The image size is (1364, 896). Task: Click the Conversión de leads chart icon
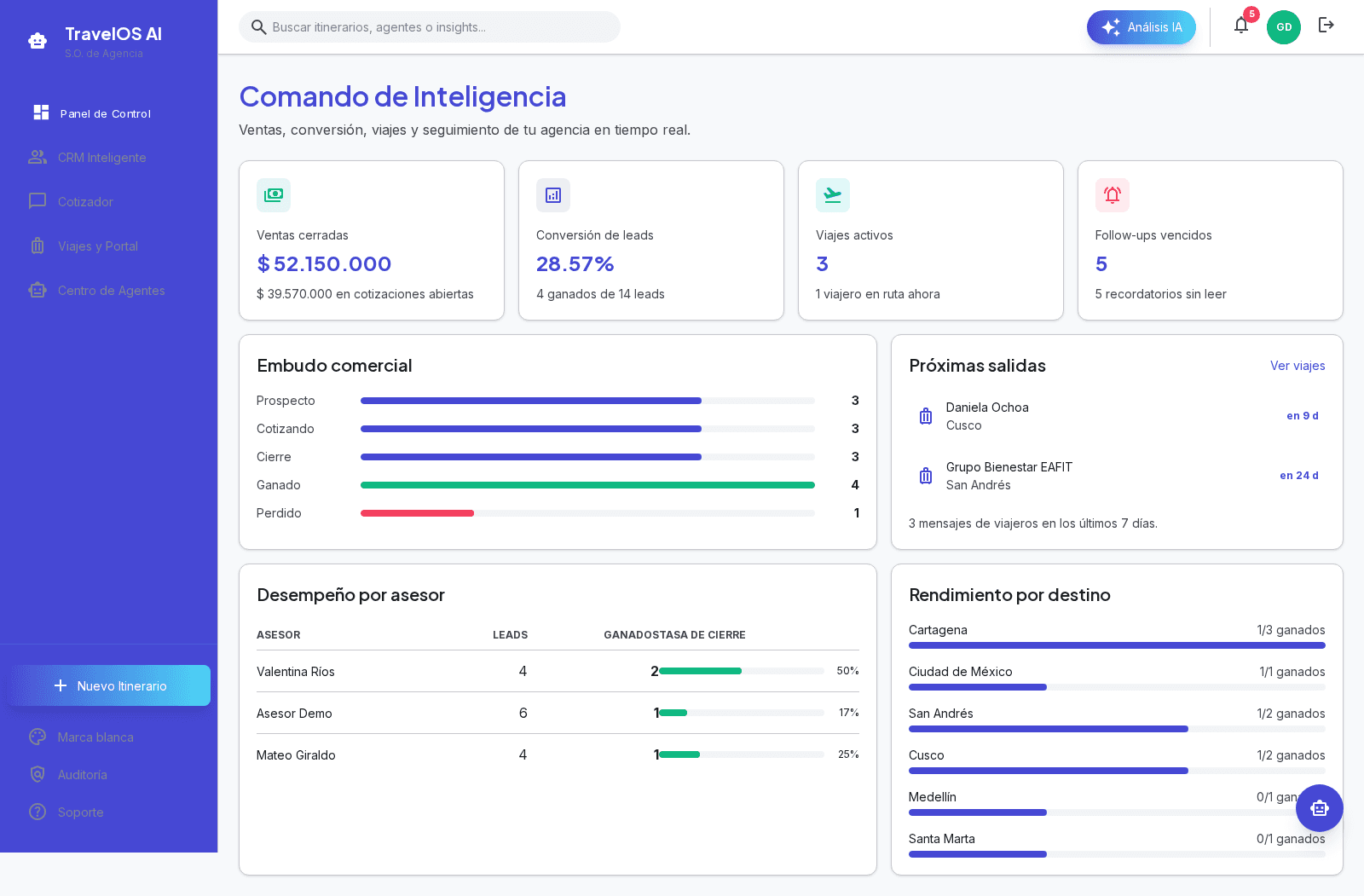point(553,195)
